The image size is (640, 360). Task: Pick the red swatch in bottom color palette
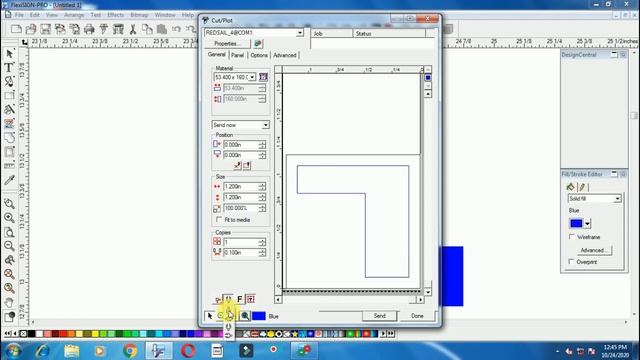pos(63,334)
